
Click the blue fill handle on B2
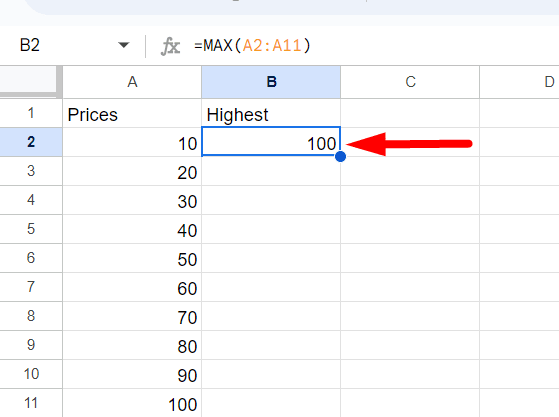(340, 156)
